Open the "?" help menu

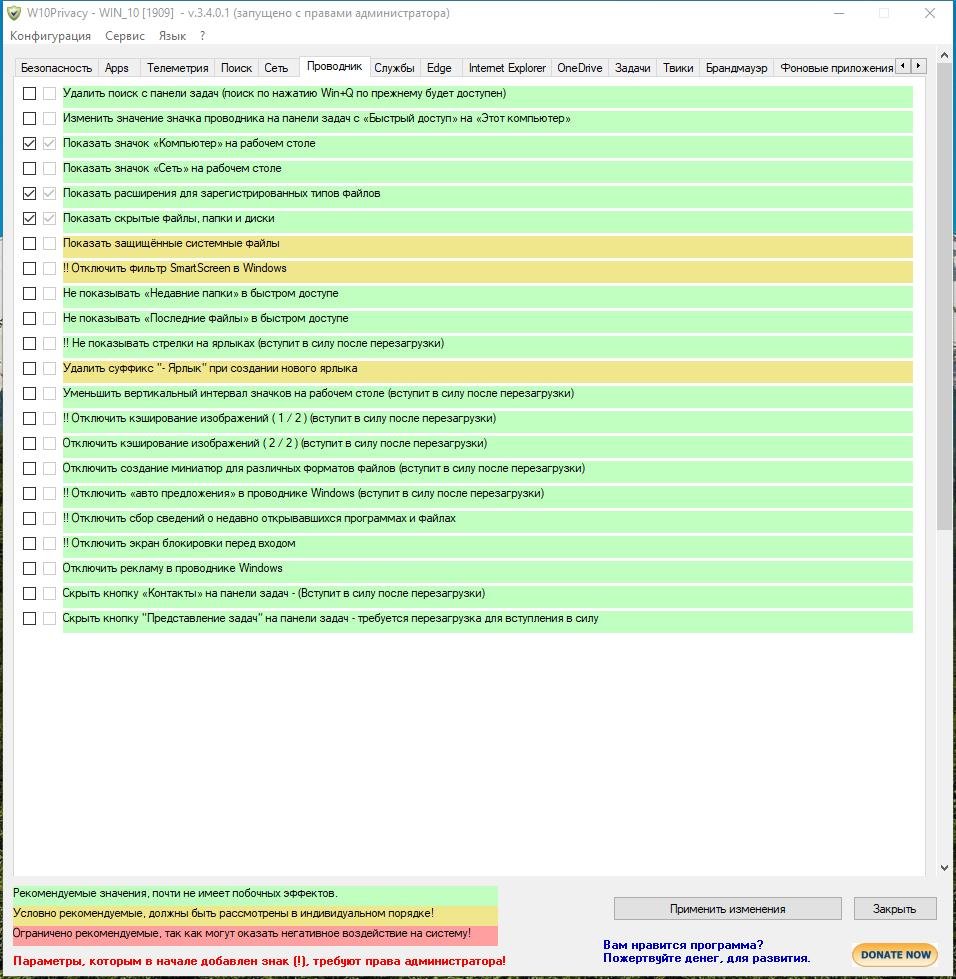click(x=203, y=36)
